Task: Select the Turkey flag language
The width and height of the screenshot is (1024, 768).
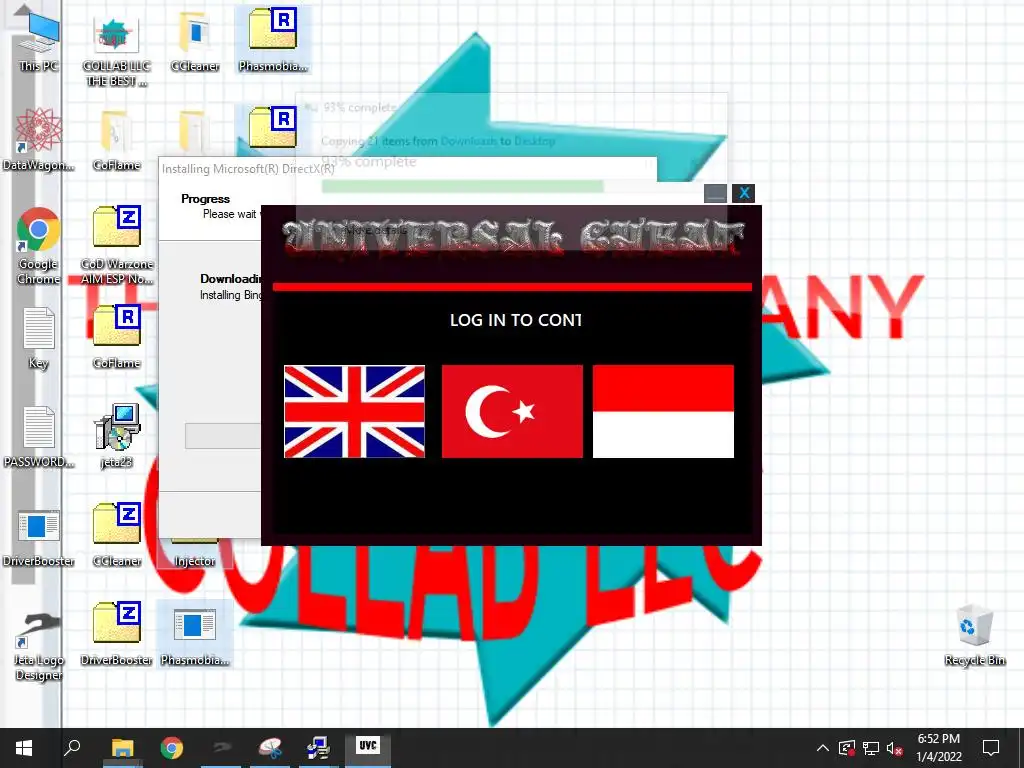Action: point(512,411)
